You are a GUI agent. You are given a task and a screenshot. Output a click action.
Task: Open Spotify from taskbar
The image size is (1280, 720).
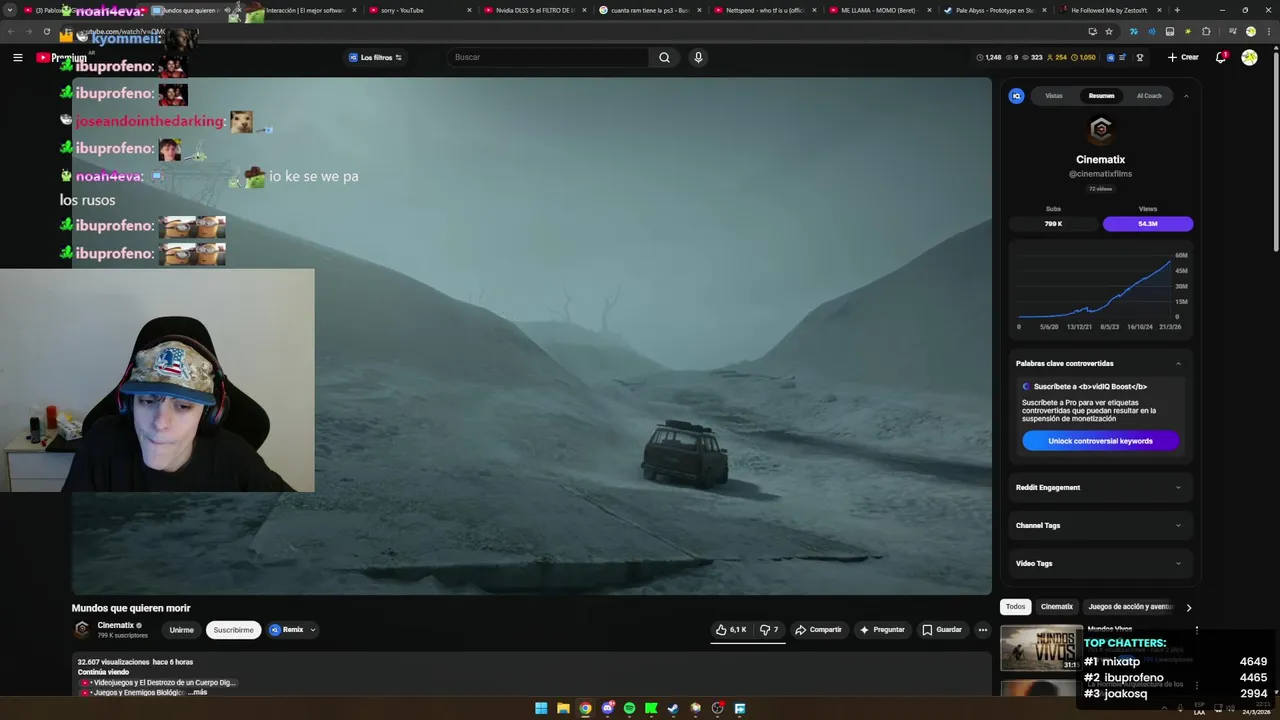pos(629,708)
